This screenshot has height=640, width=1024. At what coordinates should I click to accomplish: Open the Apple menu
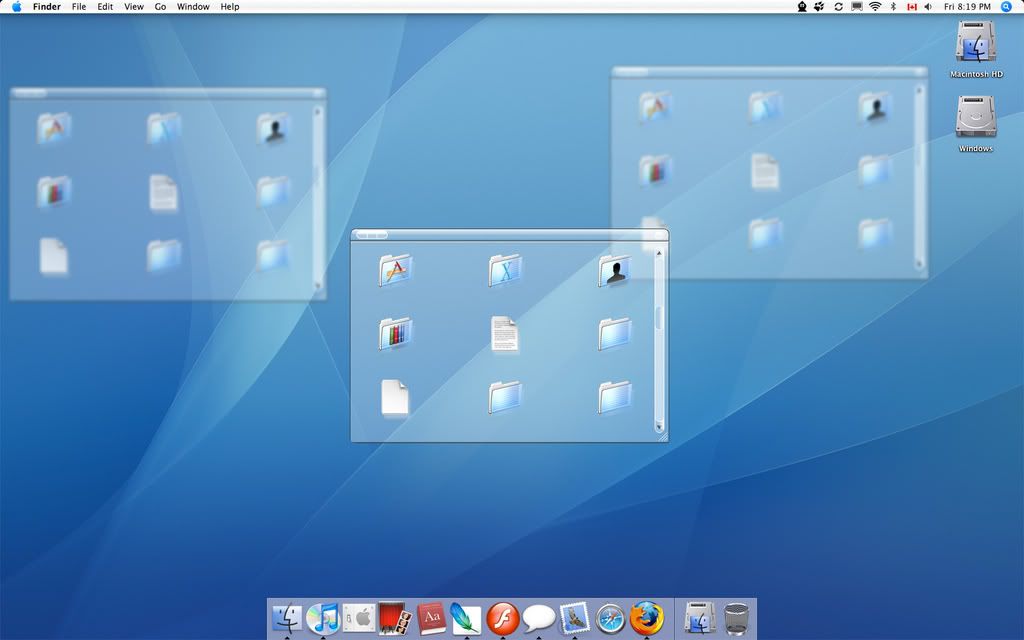(16, 7)
